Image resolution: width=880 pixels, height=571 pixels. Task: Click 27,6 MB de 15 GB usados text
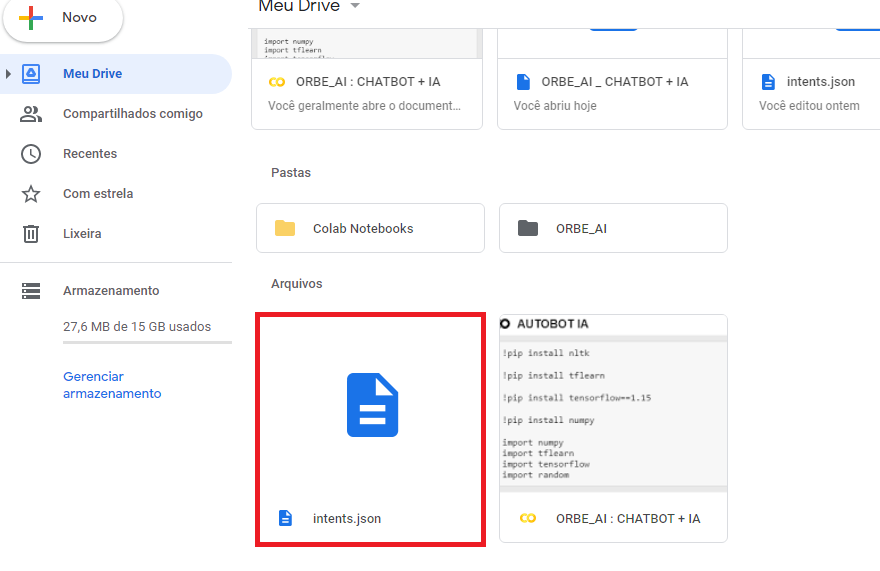coord(137,327)
